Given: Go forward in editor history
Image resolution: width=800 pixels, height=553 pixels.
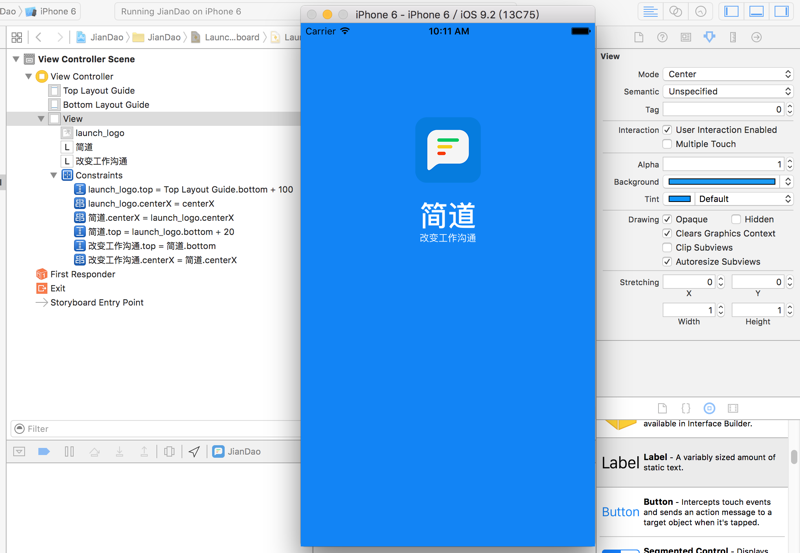Looking at the screenshot, I should [x=60, y=37].
